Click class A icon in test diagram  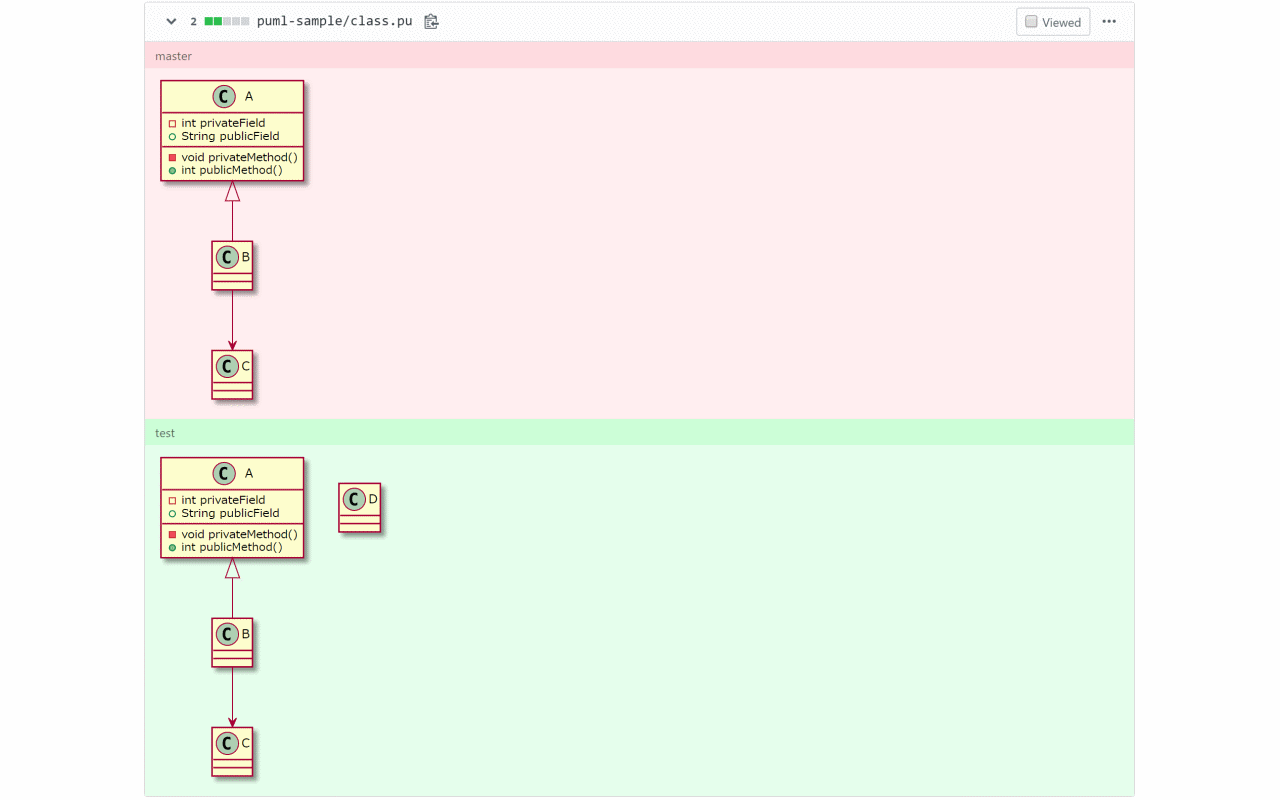tap(224, 473)
